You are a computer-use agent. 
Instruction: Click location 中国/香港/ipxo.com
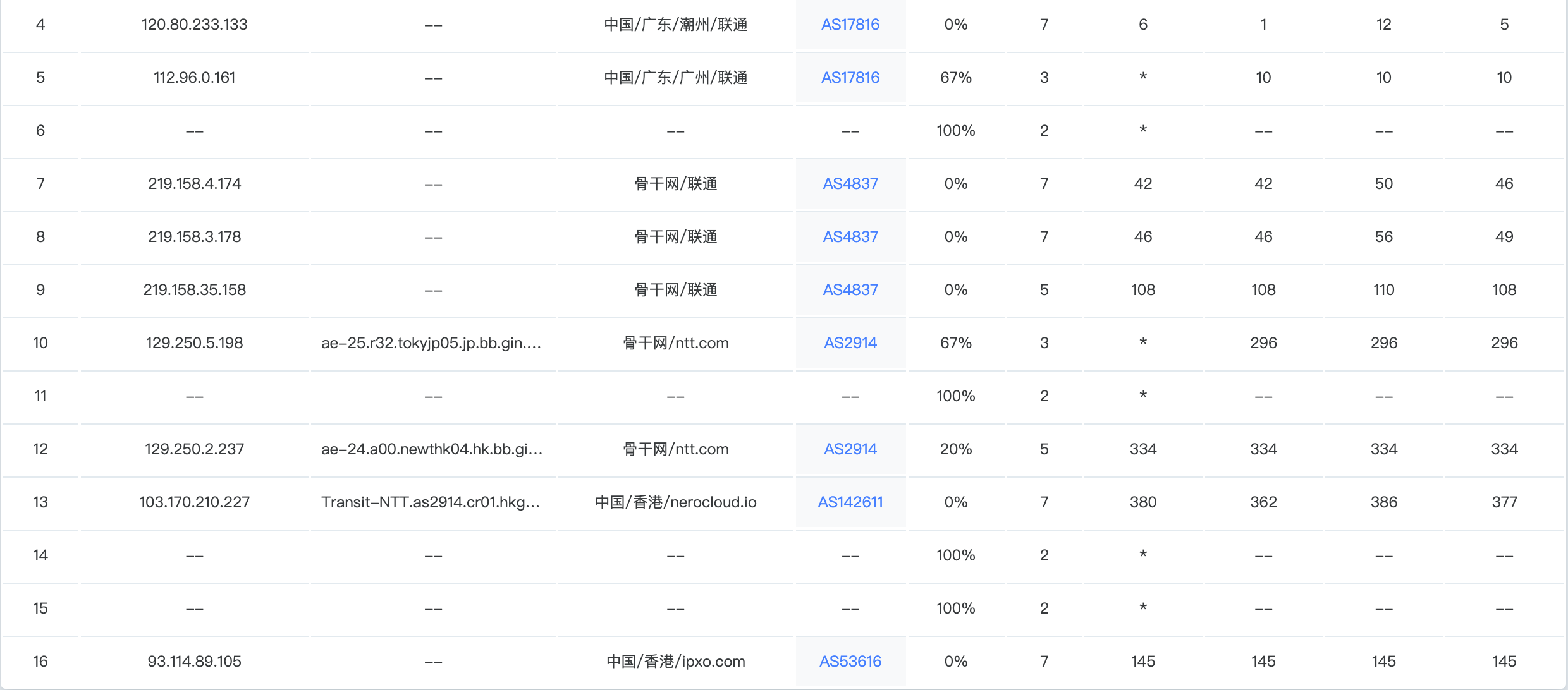pyautogui.click(x=675, y=662)
